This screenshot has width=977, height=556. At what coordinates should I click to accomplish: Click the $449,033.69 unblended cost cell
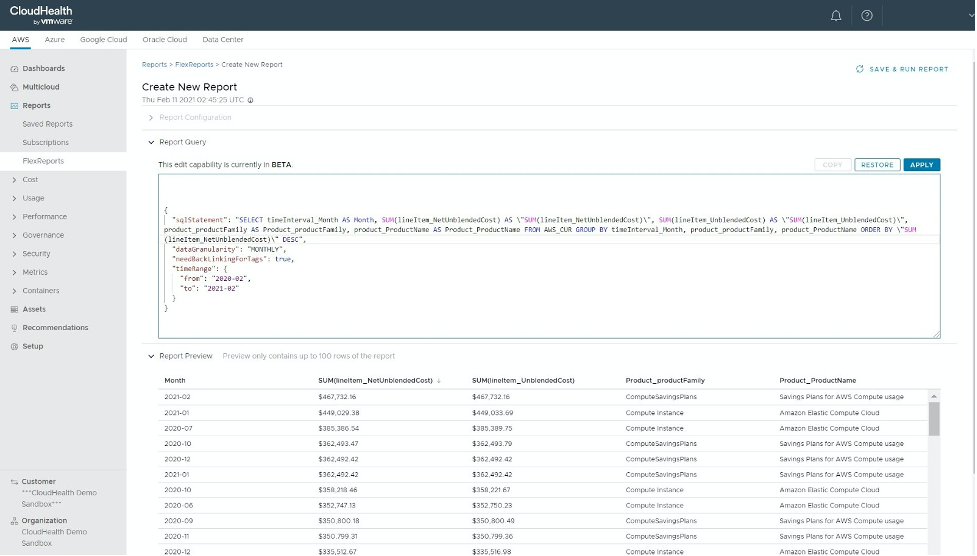pos(492,413)
